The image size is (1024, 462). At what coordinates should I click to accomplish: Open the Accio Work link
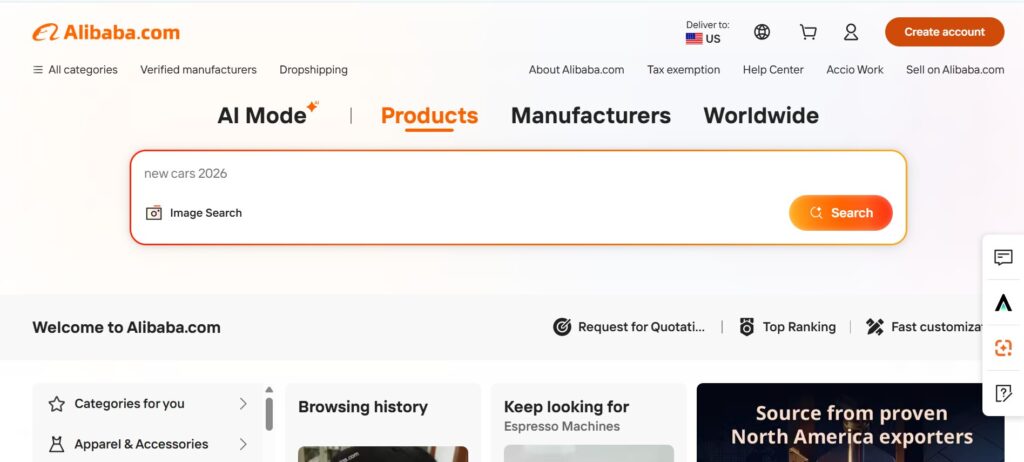coord(854,69)
